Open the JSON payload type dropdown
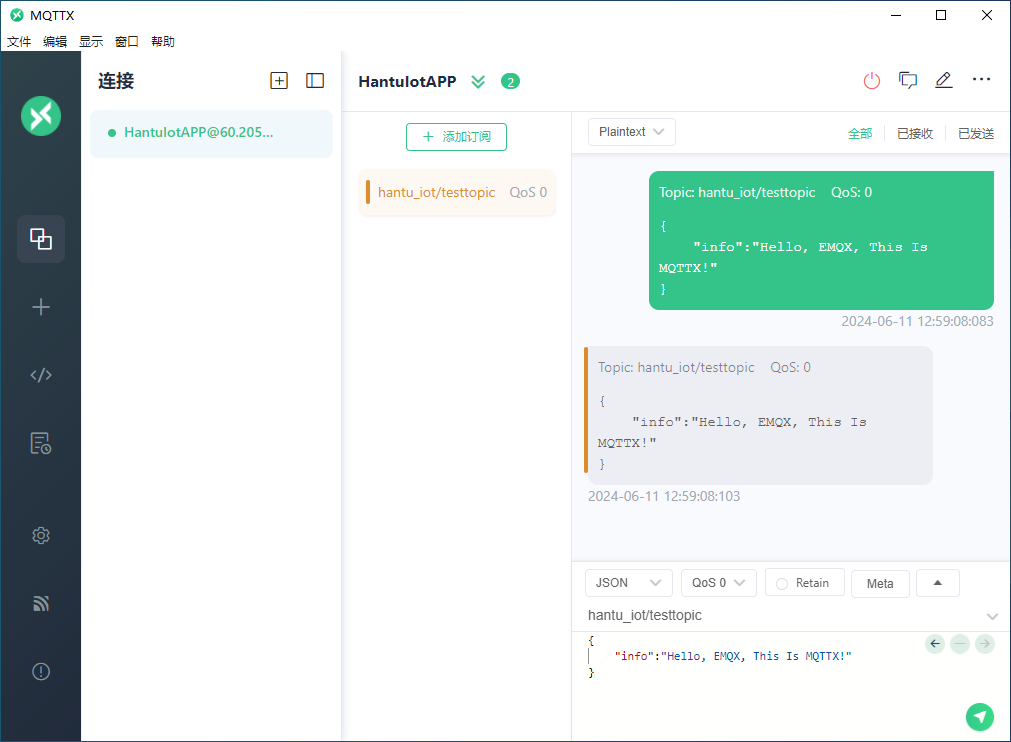The height and width of the screenshot is (742, 1011). [629, 583]
